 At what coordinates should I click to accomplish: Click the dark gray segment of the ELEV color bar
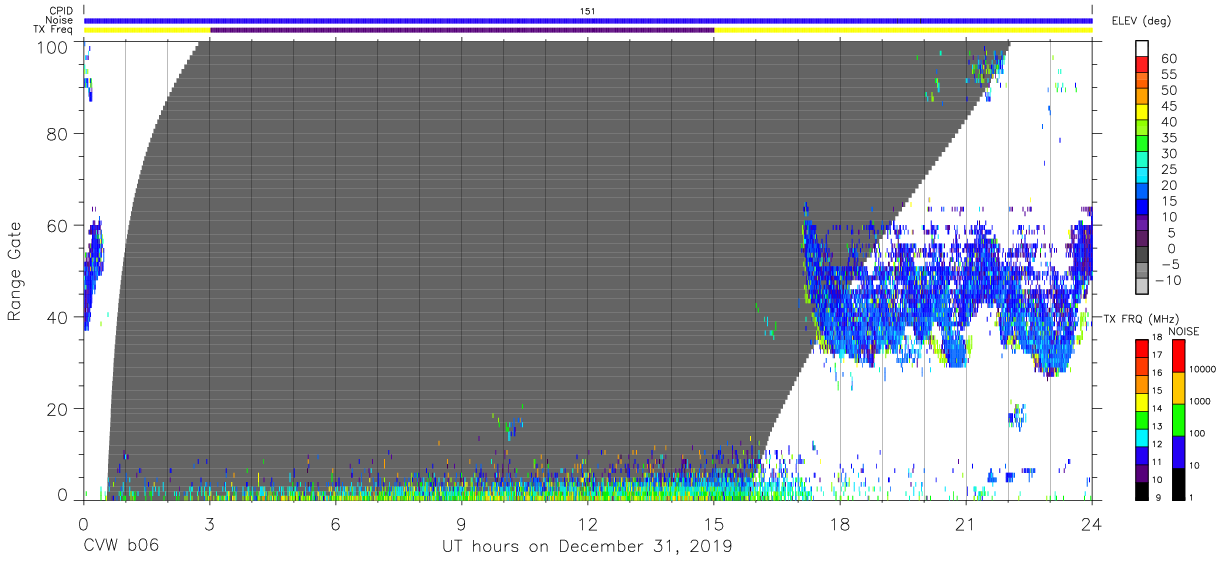coord(1142,255)
